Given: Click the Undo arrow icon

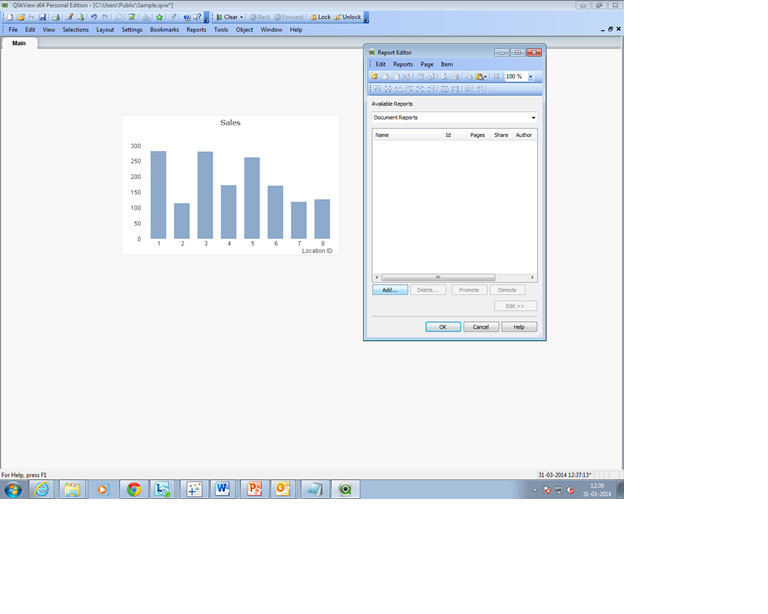Looking at the screenshot, I should click(94, 17).
